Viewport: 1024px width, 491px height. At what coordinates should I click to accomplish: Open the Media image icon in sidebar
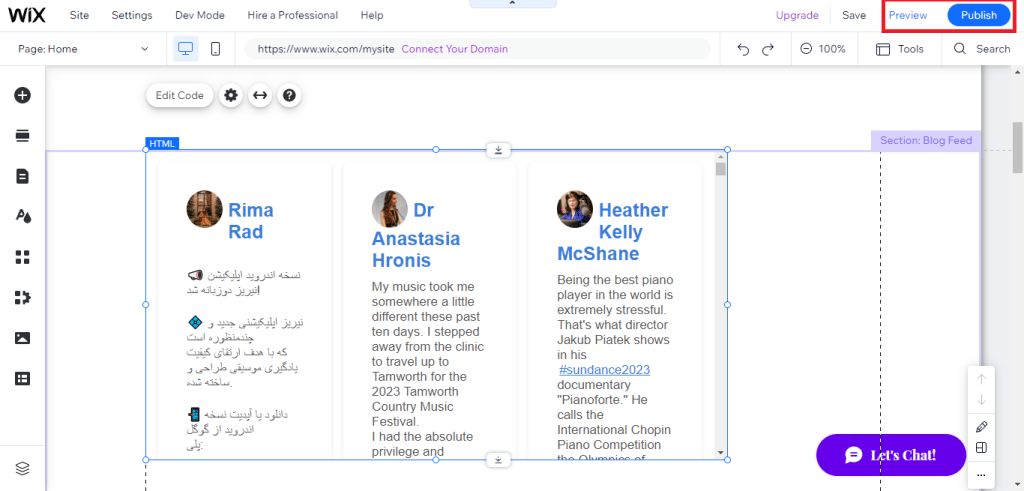(22, 338)
